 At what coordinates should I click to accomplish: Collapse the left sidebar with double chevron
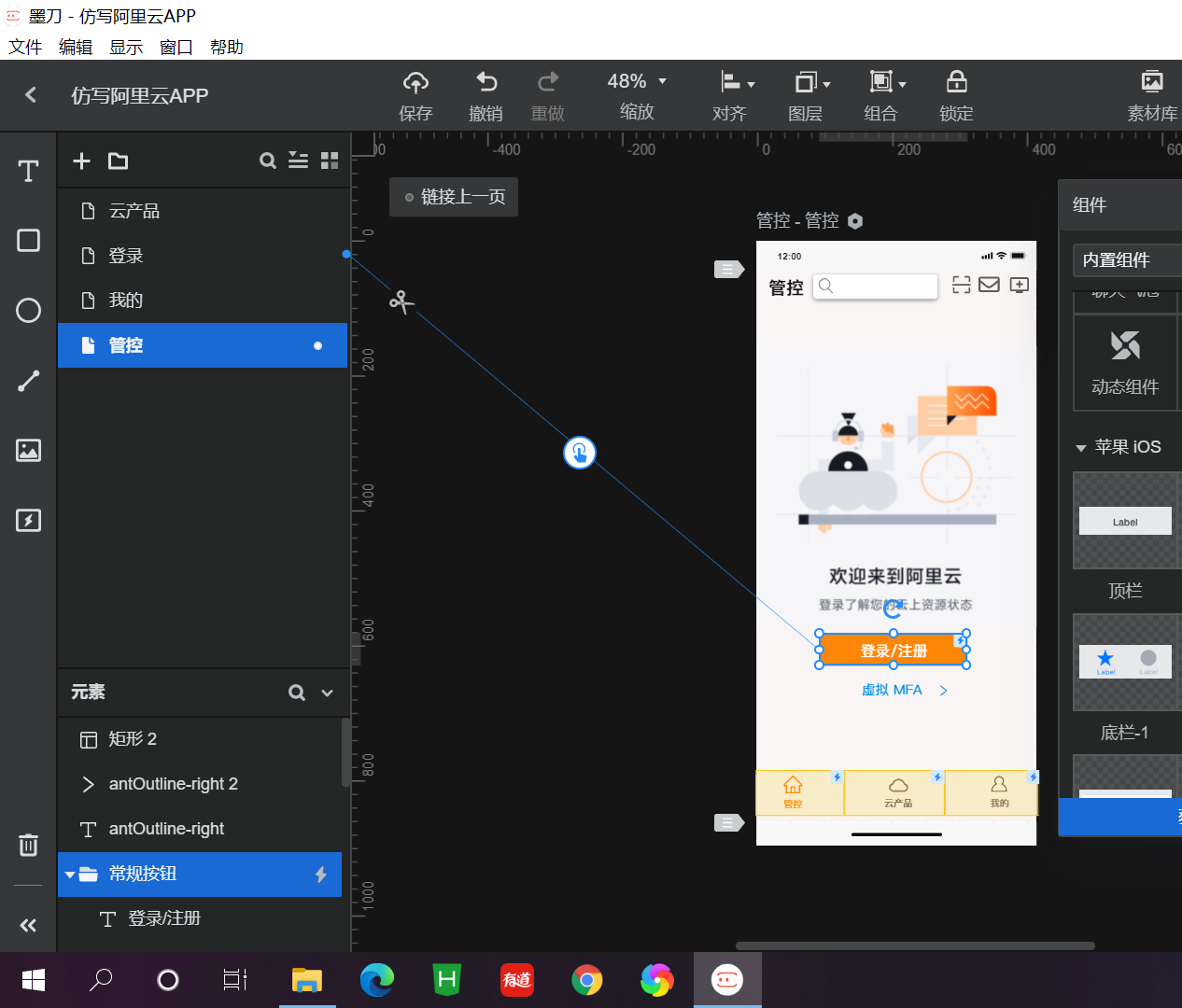(28, 925)
